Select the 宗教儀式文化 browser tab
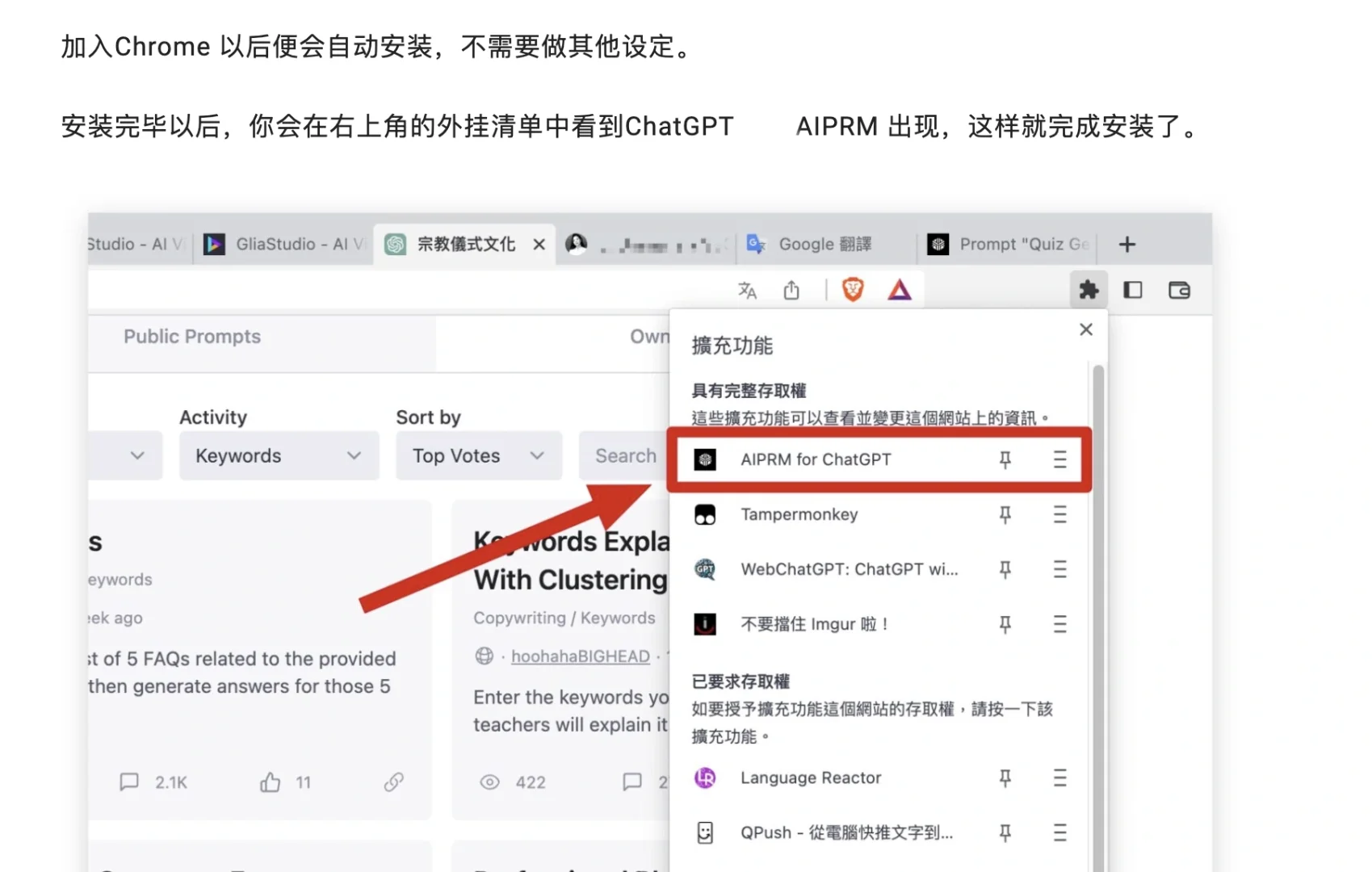 (x=464, y=244)
